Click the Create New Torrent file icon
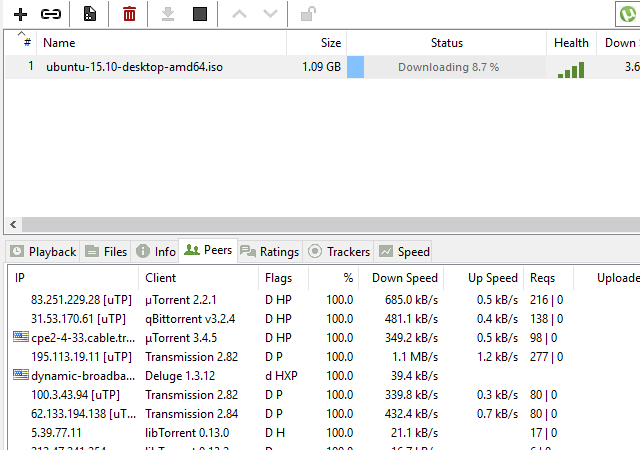The height and width of the screenshot is (450, 640). point(90,14)
